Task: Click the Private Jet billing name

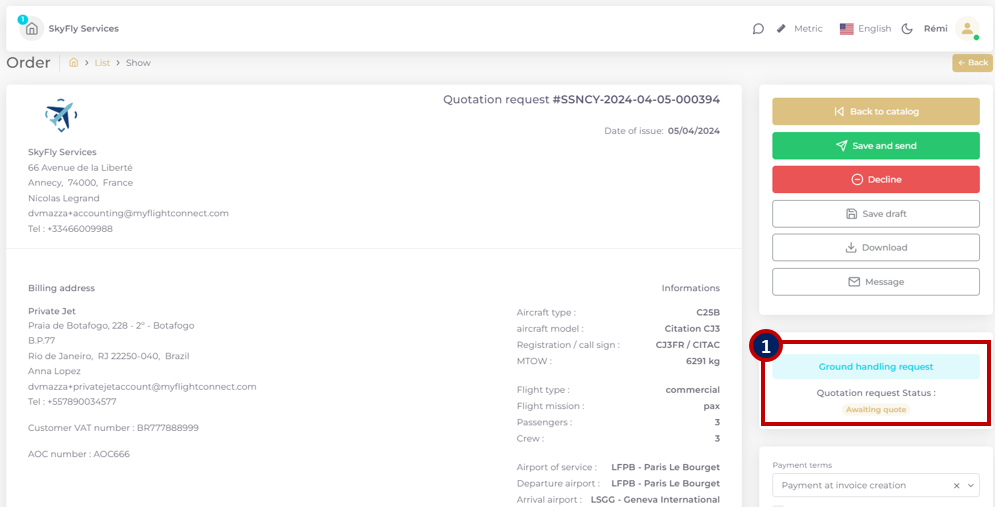Action: [x=52, y=311]
